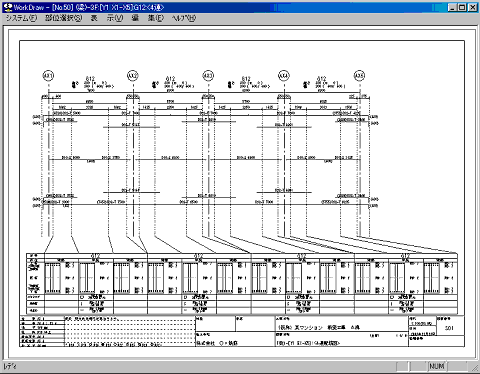Select the X5 grid axis circle marker
This screenshot has width=480, height=374.
[x=359, y=76]
